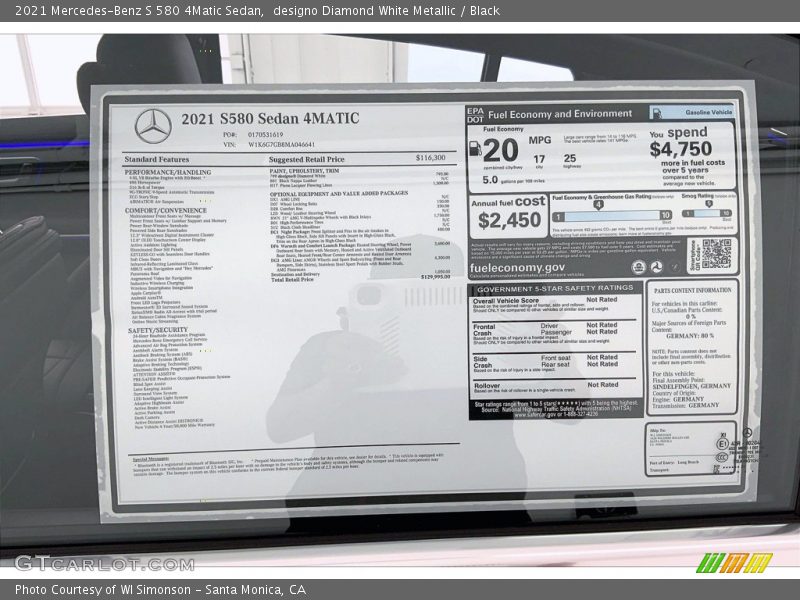Click the EPA leaf seal beneath the QR code
Image resolution: width=800 pixels, height=600 pixels.
pyautogui.click(x=640, y=266)
